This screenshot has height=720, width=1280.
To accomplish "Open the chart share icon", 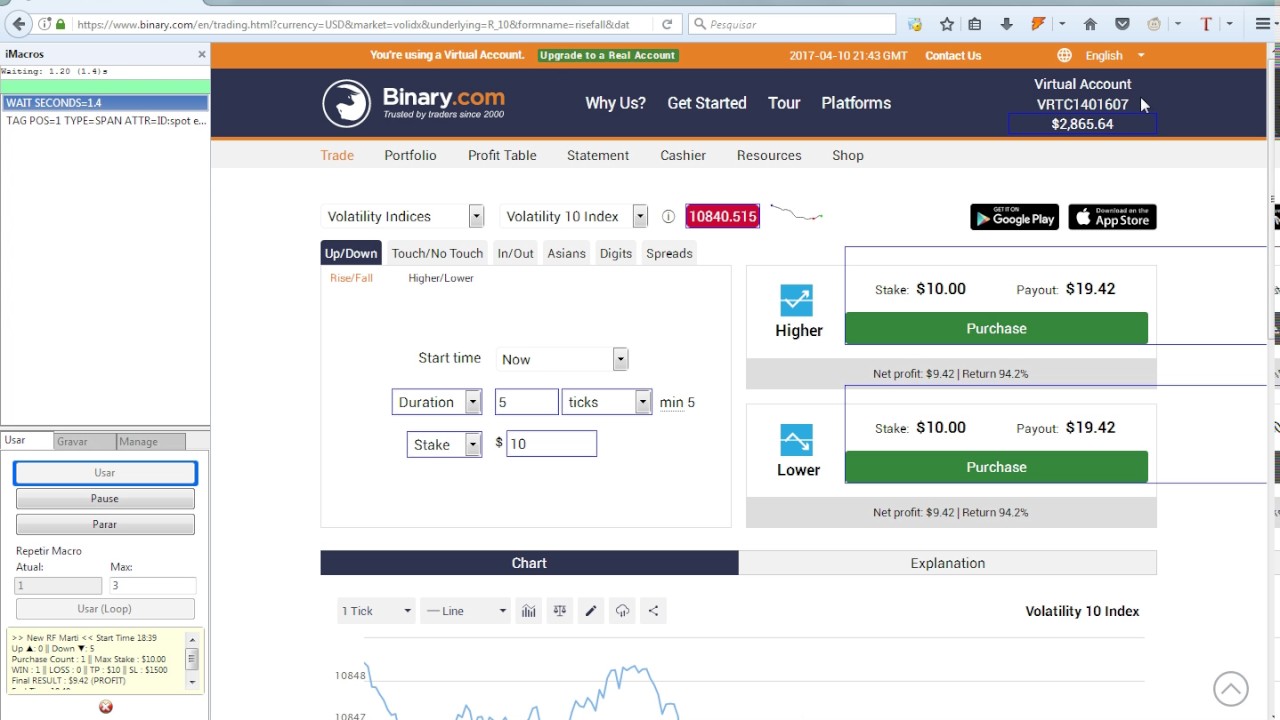I will tap(653, 611).
